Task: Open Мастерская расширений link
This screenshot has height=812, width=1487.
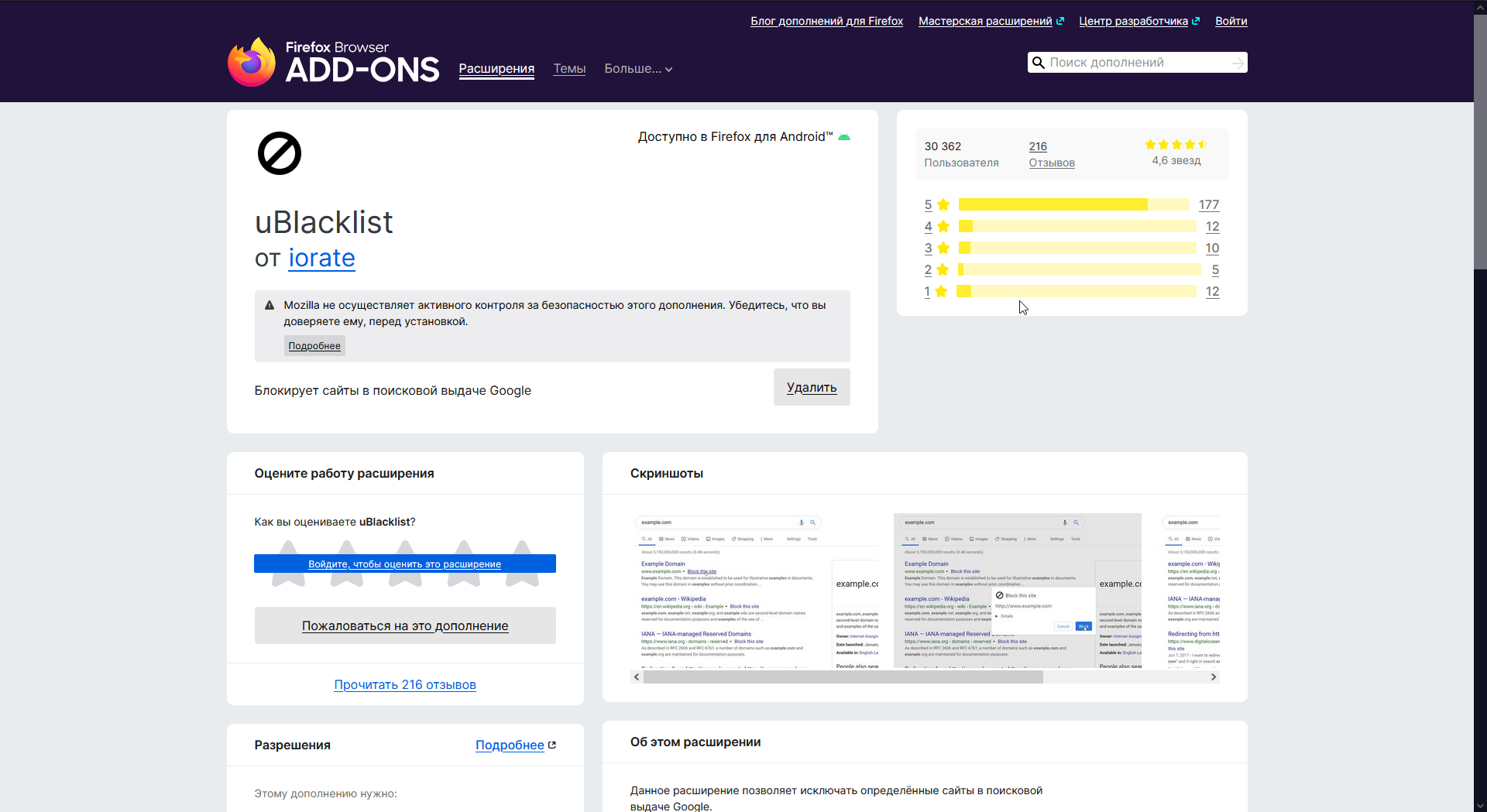Action: coord(991,21)
